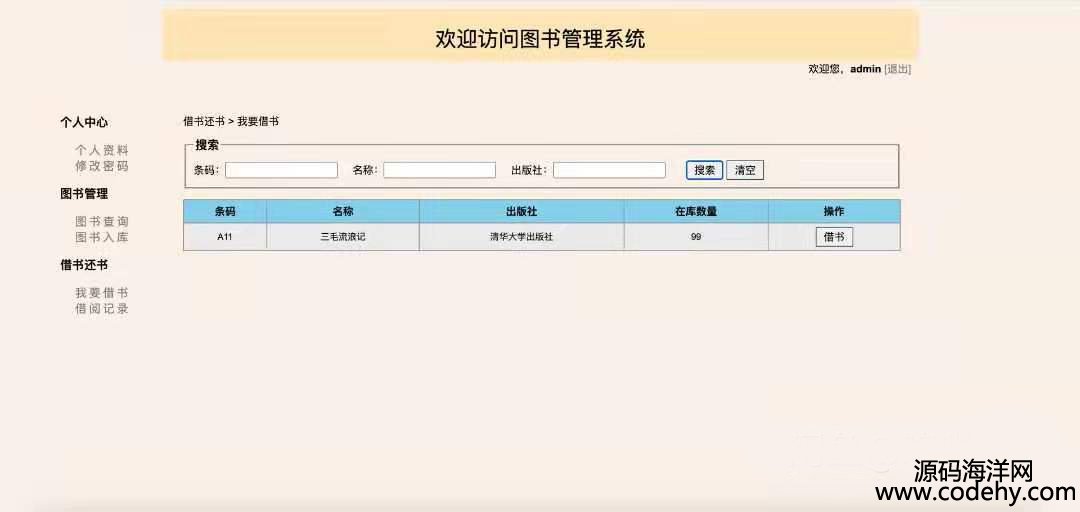Select the 三毛流浪记 name cell
Image resolution: width=1080 pixels, height=512 pixels.
(x=342, y=237)
